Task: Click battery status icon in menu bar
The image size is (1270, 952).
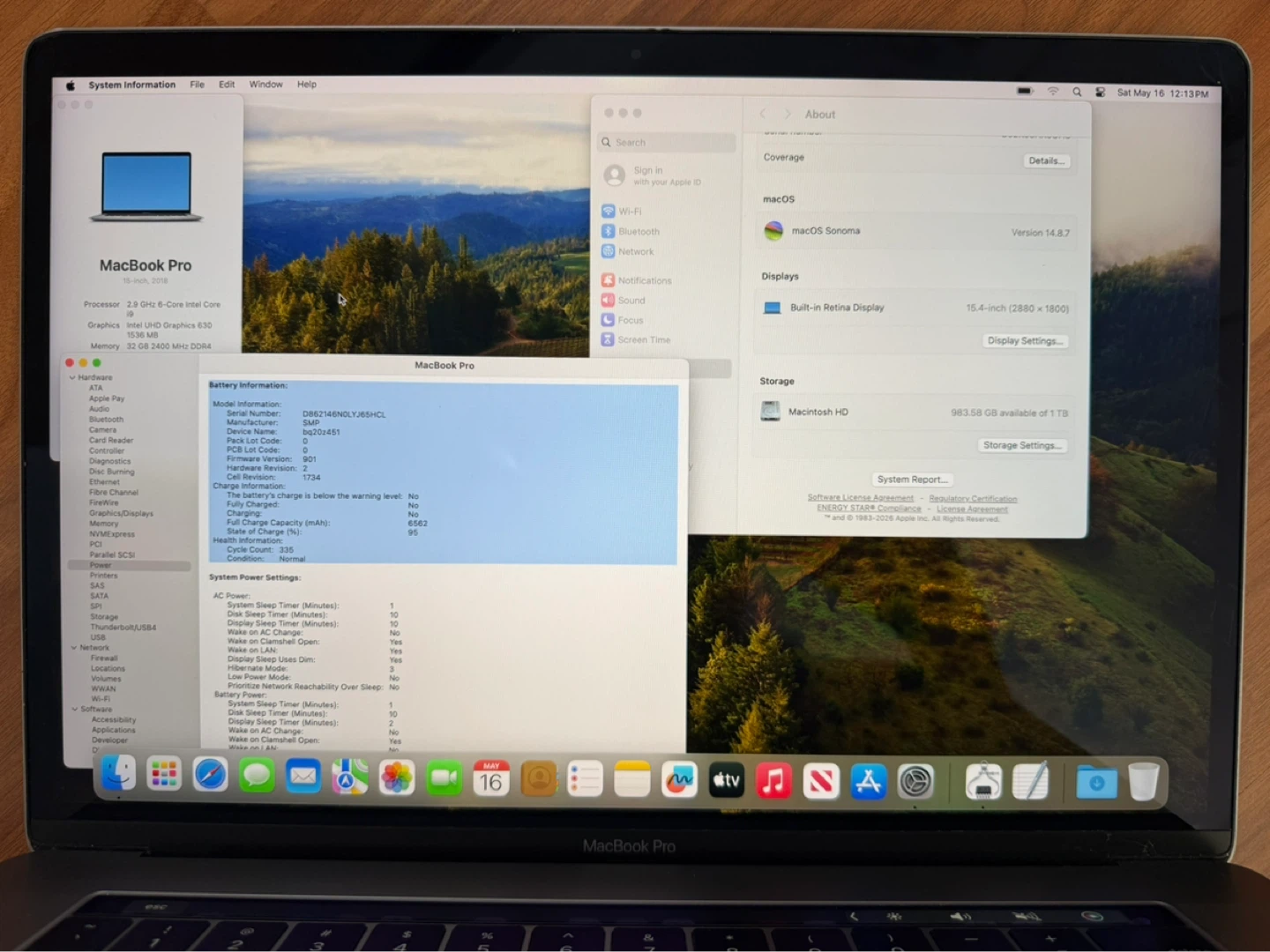Action: [x=1025, y=91]
